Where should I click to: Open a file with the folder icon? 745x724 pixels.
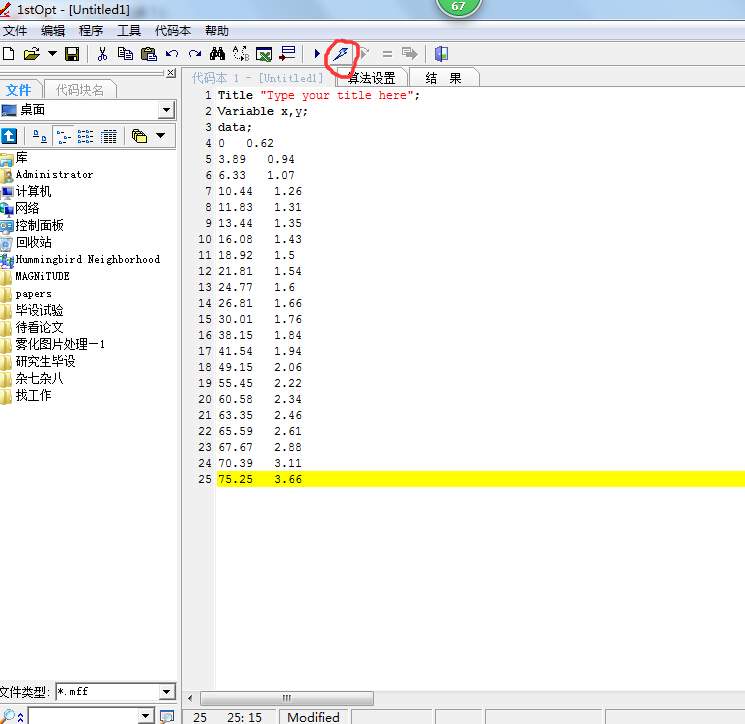tap(32, 54)
